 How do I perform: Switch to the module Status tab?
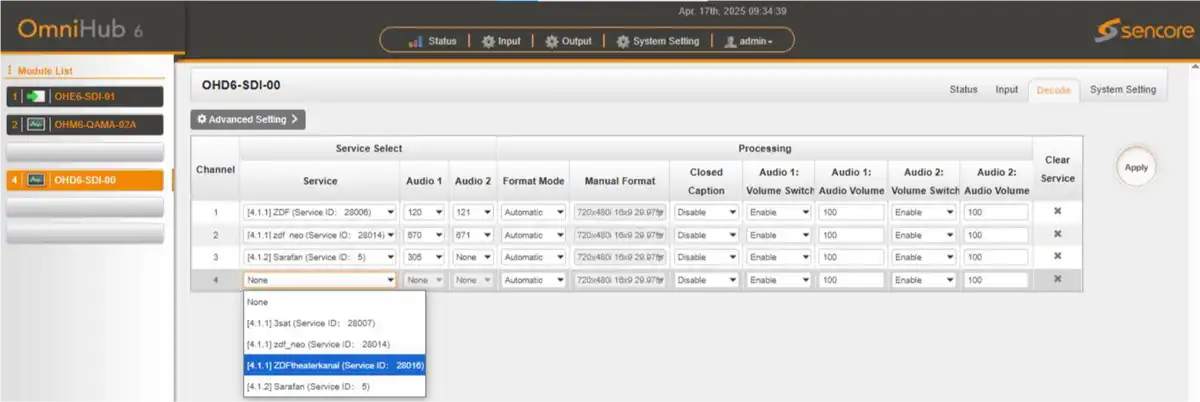[963, 90]
